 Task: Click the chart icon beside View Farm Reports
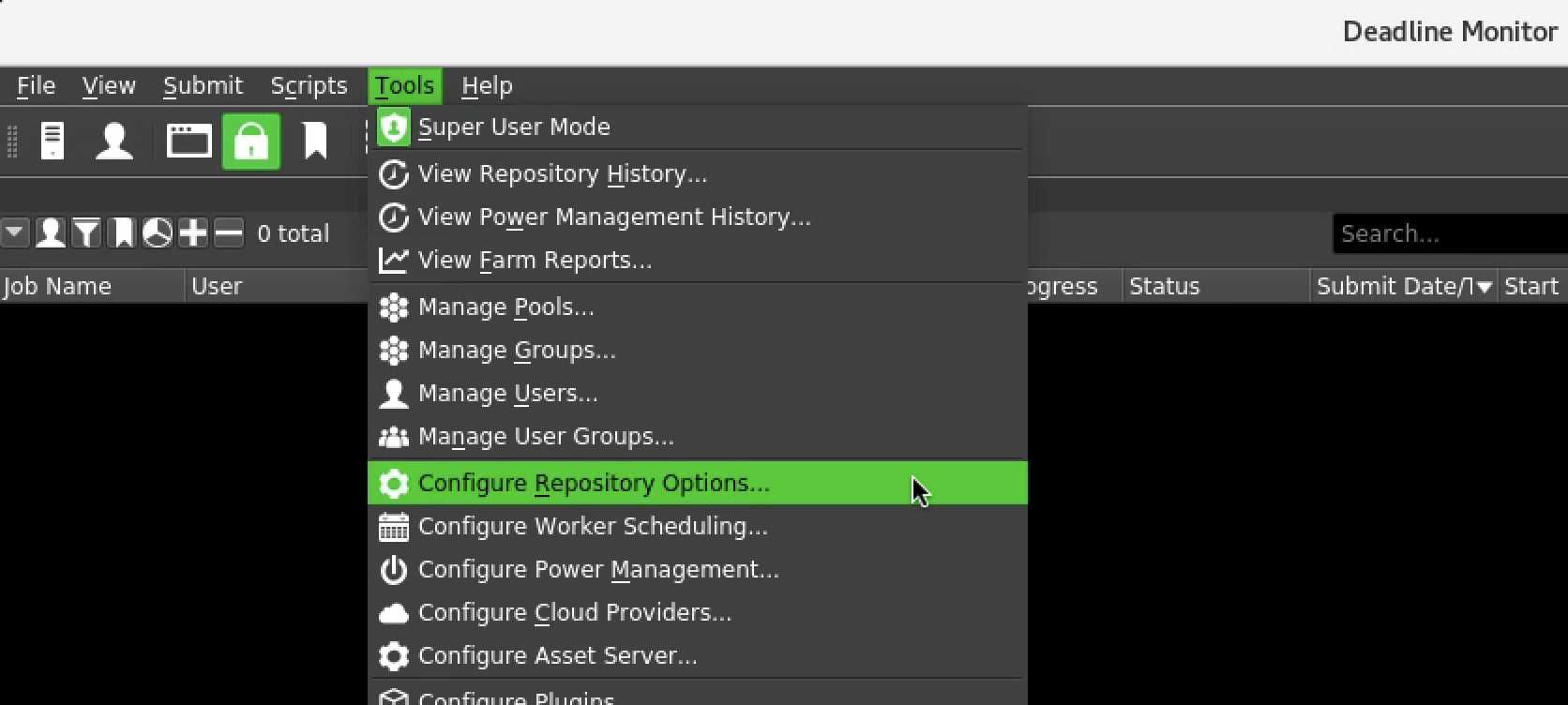394,260
